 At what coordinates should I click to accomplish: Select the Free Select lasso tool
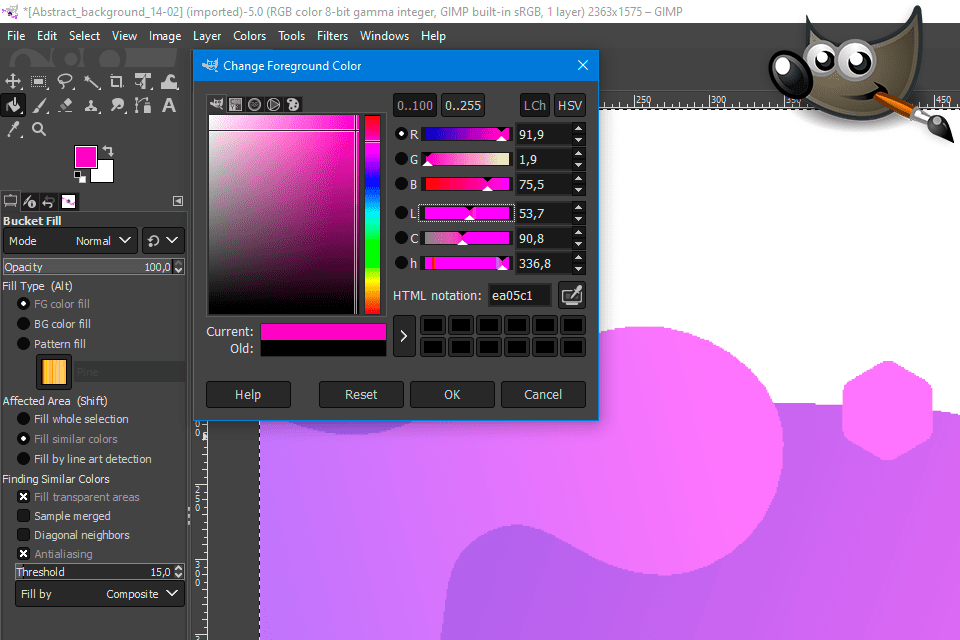tap(66, 81)
